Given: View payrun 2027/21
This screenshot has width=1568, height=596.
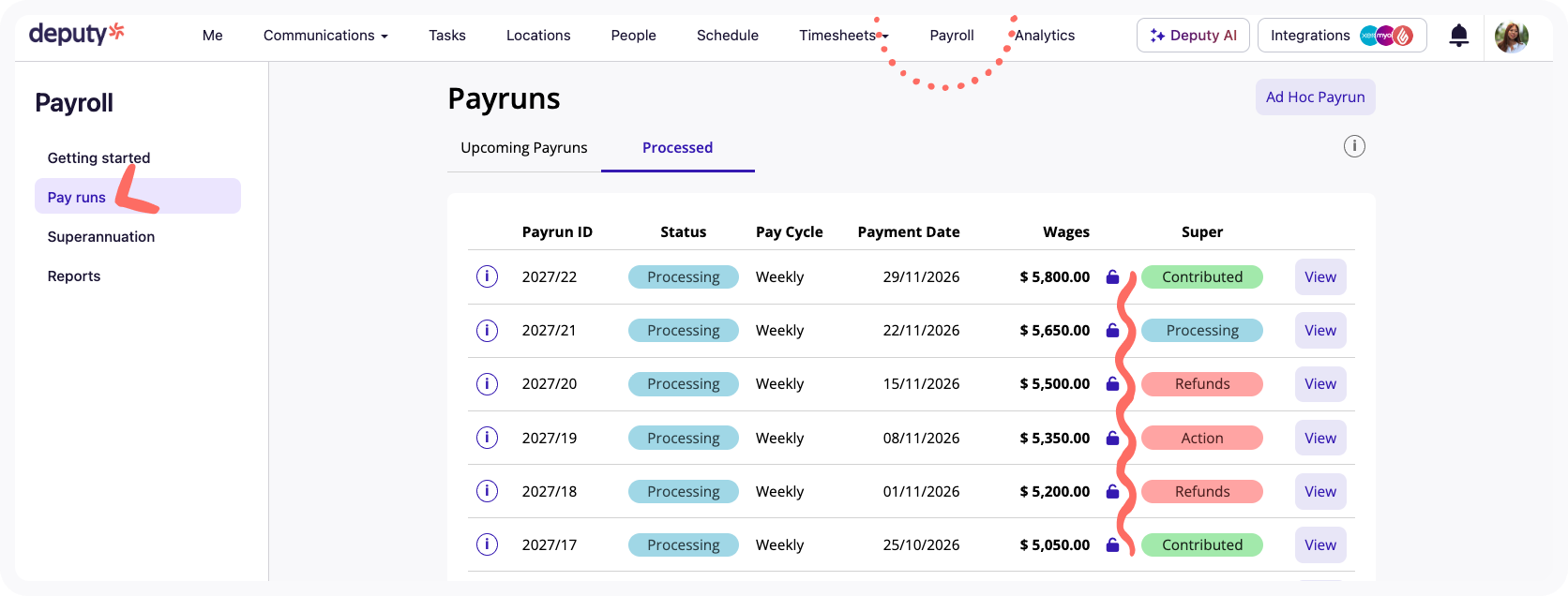Looking at the screenshot, I should 1320,331.
